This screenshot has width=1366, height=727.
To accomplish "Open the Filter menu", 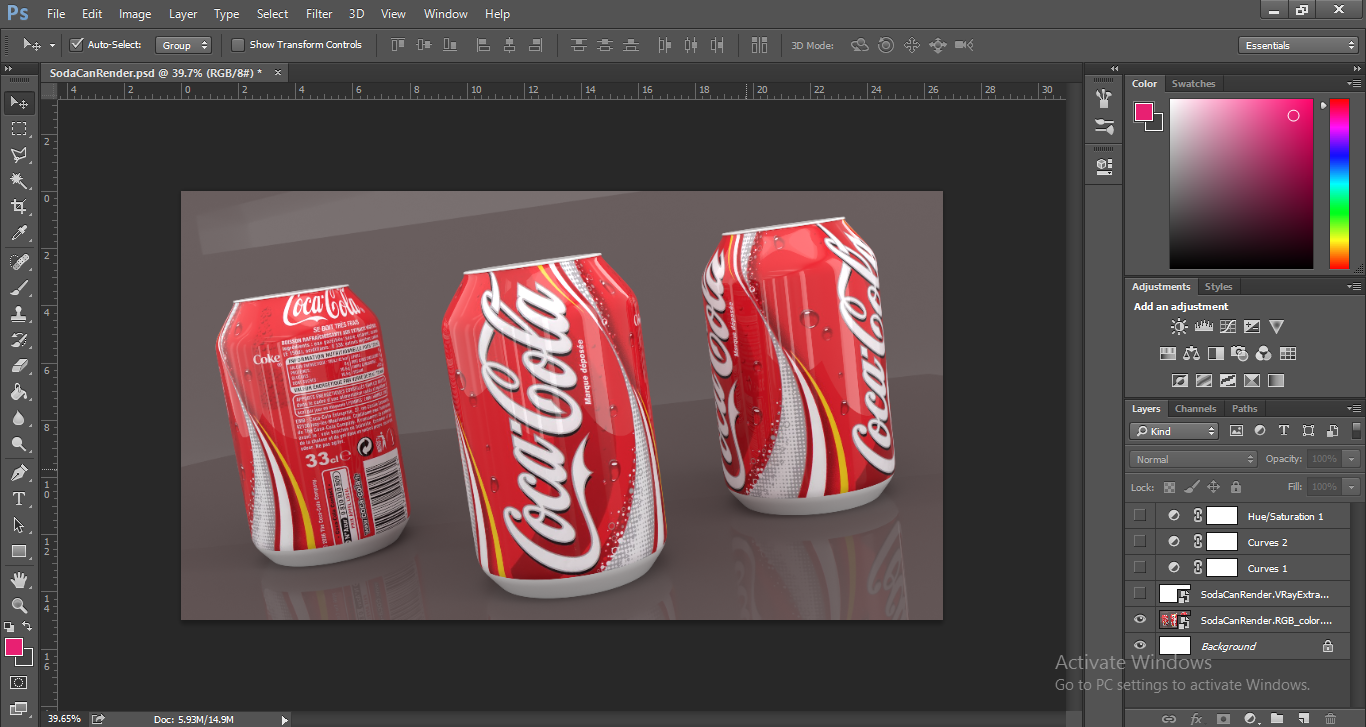I will click(319, 14).
